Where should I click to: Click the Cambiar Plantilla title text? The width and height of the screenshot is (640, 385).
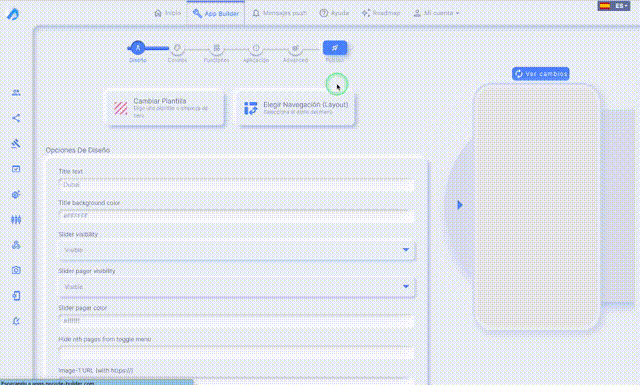click(160, 101)
